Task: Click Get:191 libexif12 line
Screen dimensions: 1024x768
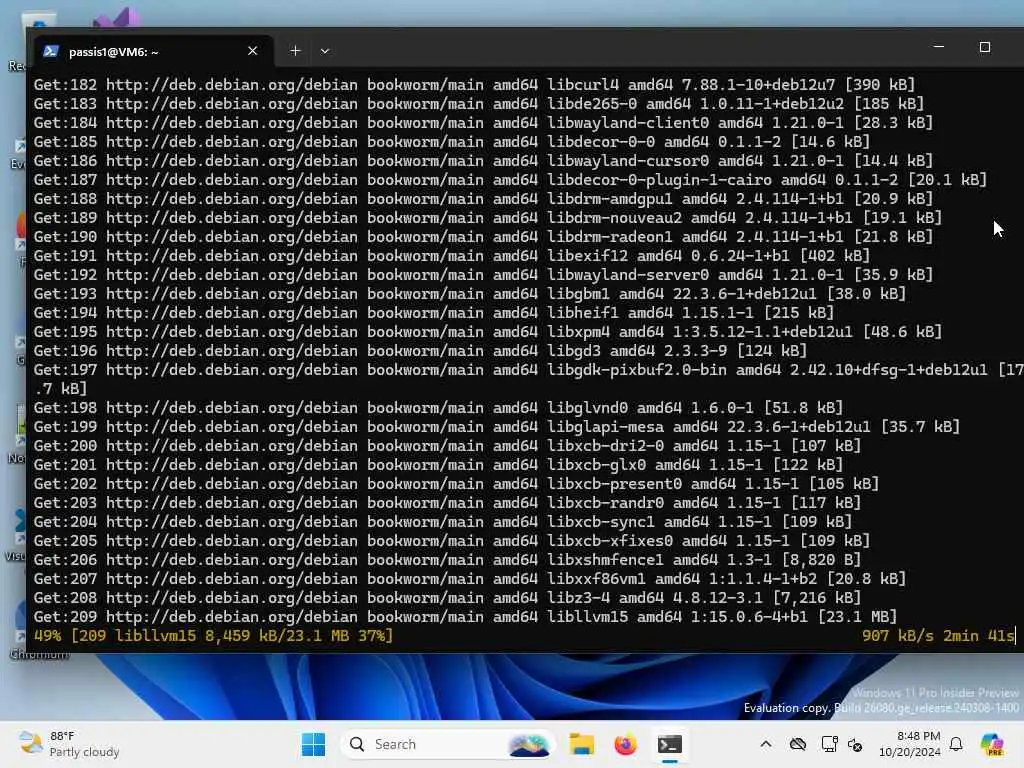Action: point(452,255)
